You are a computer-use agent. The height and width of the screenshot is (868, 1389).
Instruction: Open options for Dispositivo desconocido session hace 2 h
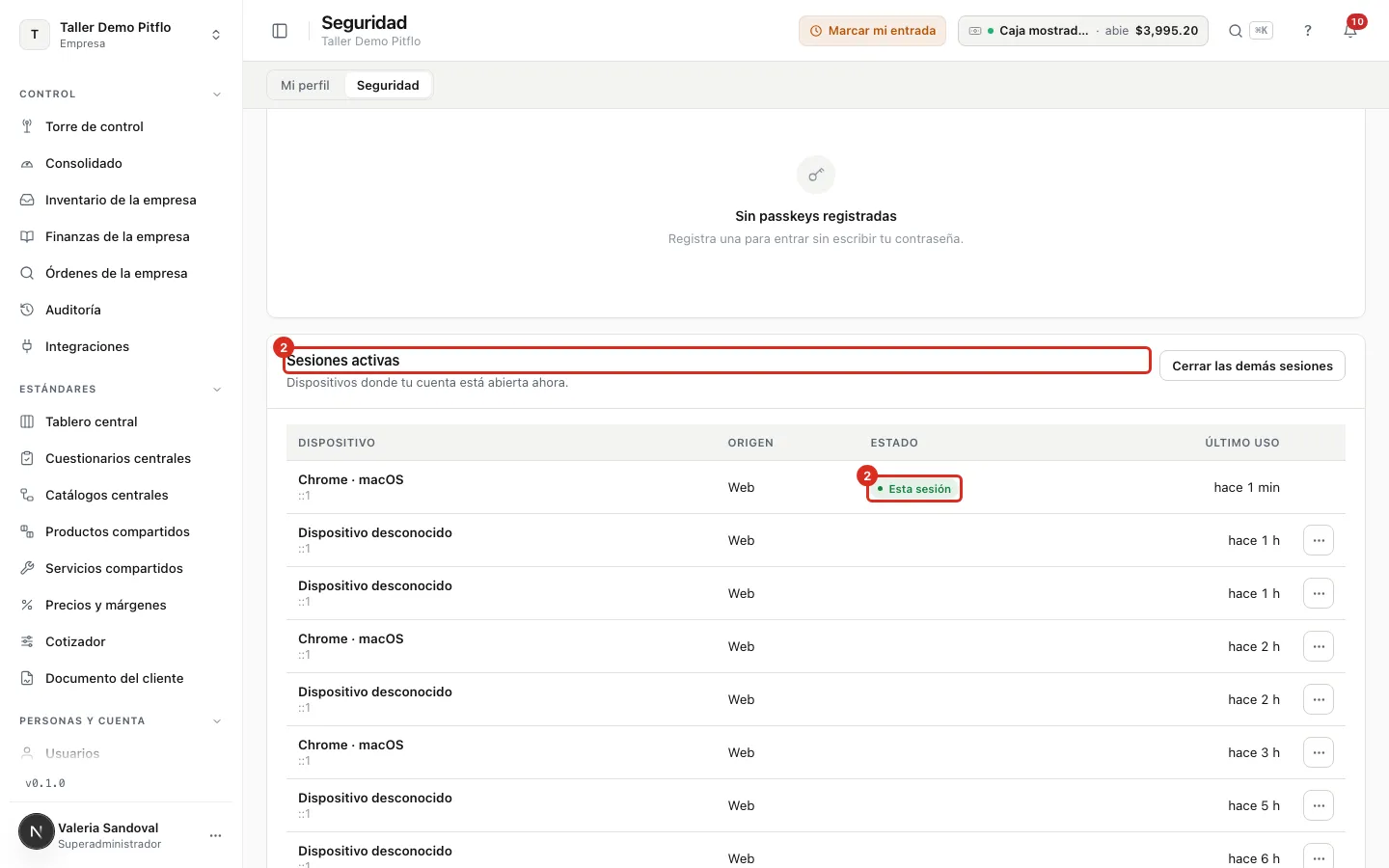click(x=1319, y=699)
